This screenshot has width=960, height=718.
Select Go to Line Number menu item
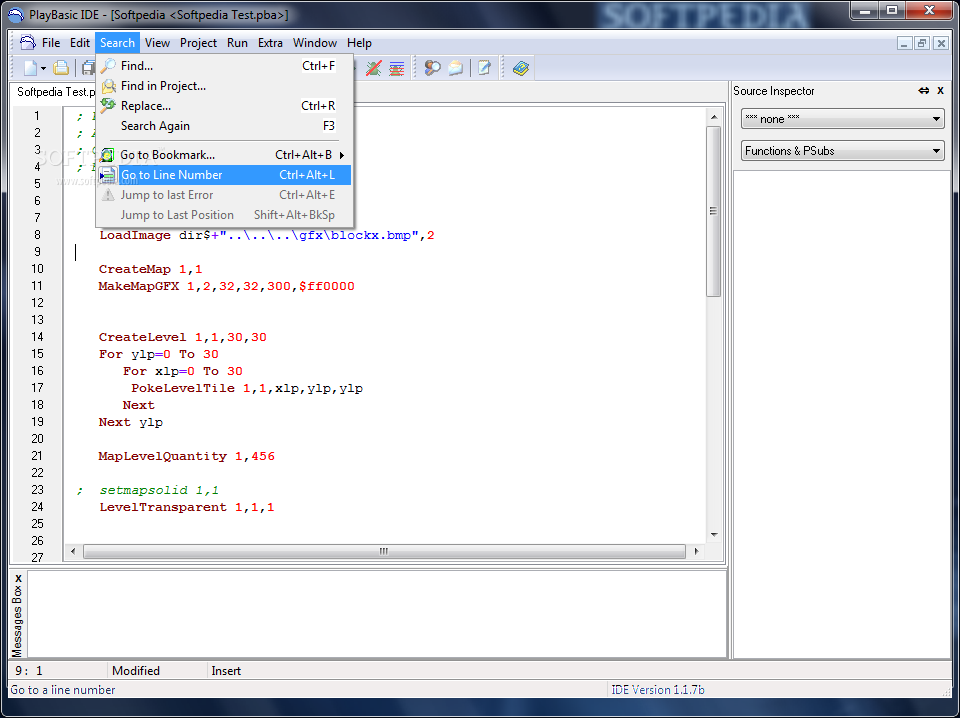pos(224,175)
